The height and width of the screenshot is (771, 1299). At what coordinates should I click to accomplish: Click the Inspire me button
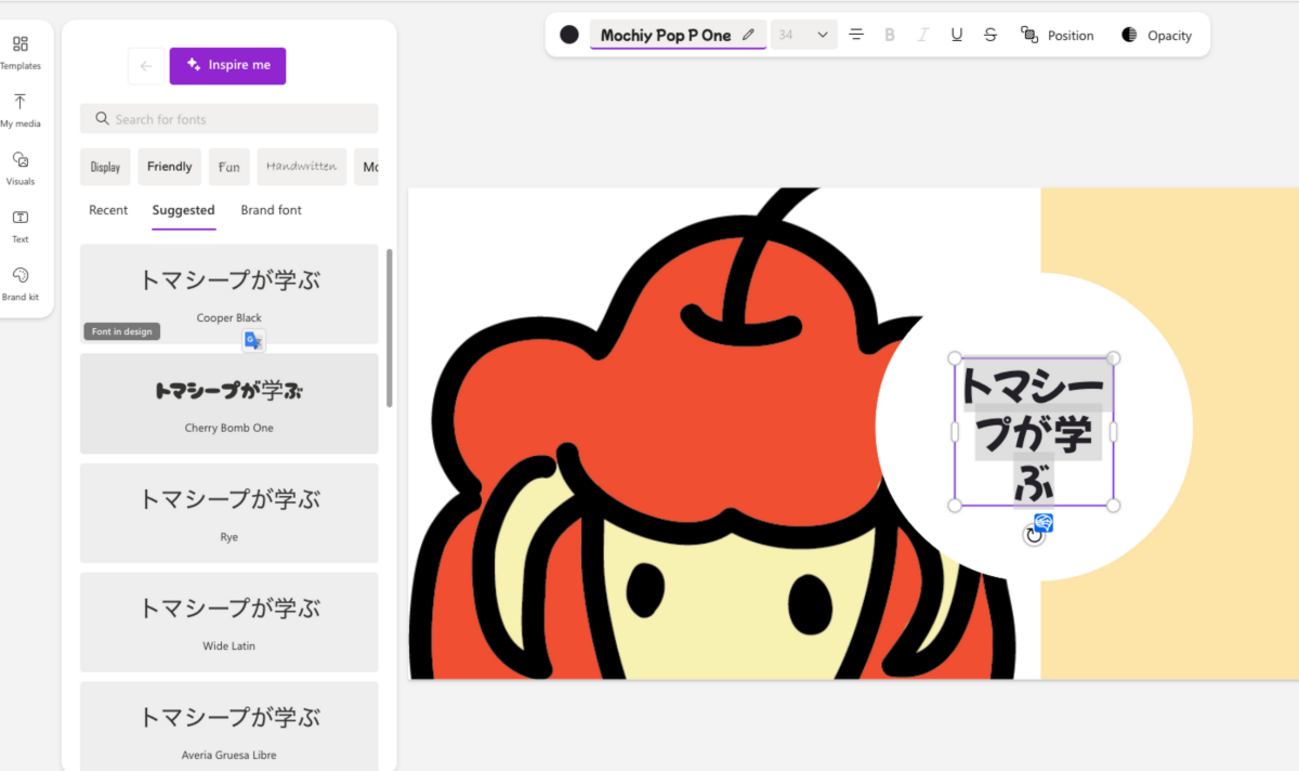(228, 66)
